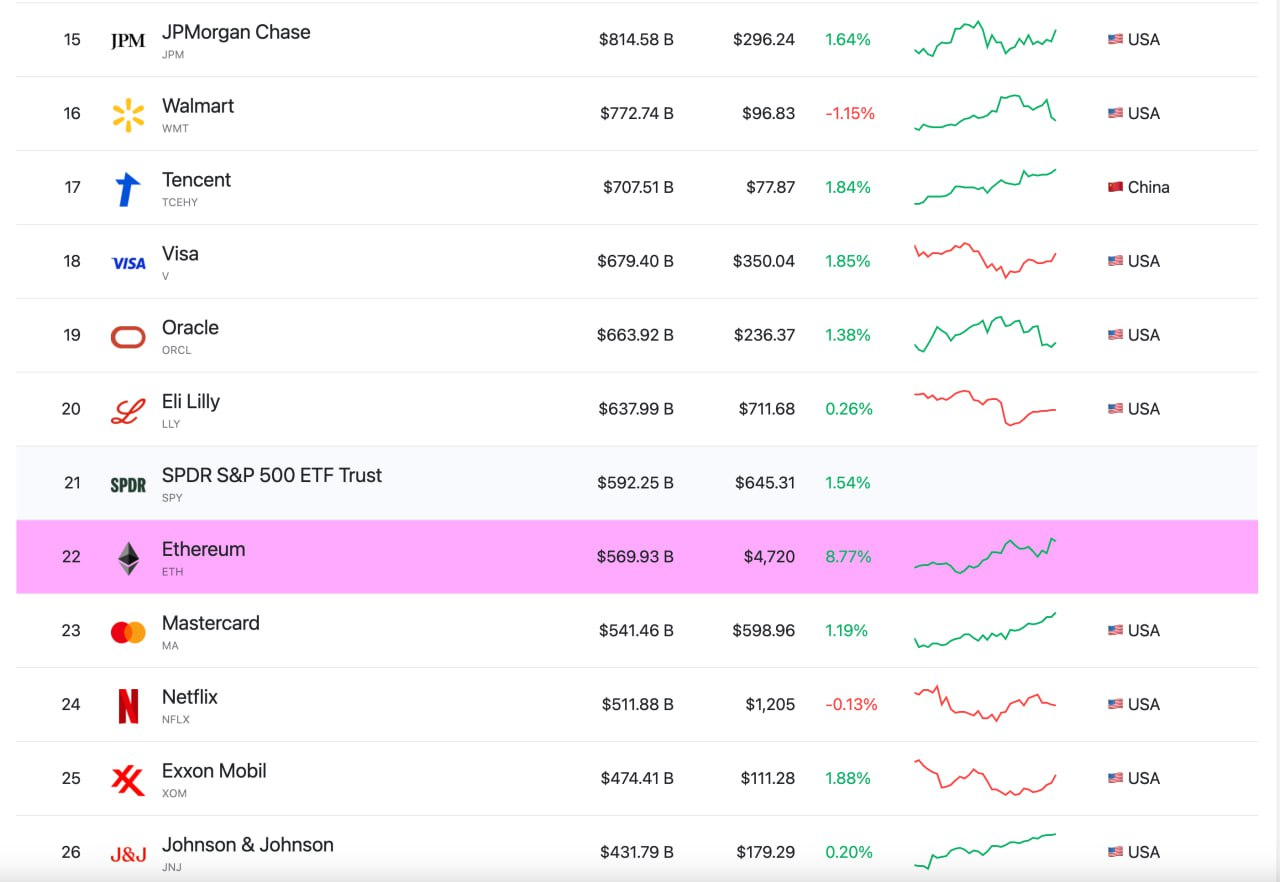
Task: Open the SPDR S&P 500 ETF Trust link
Action: [272, 475]
